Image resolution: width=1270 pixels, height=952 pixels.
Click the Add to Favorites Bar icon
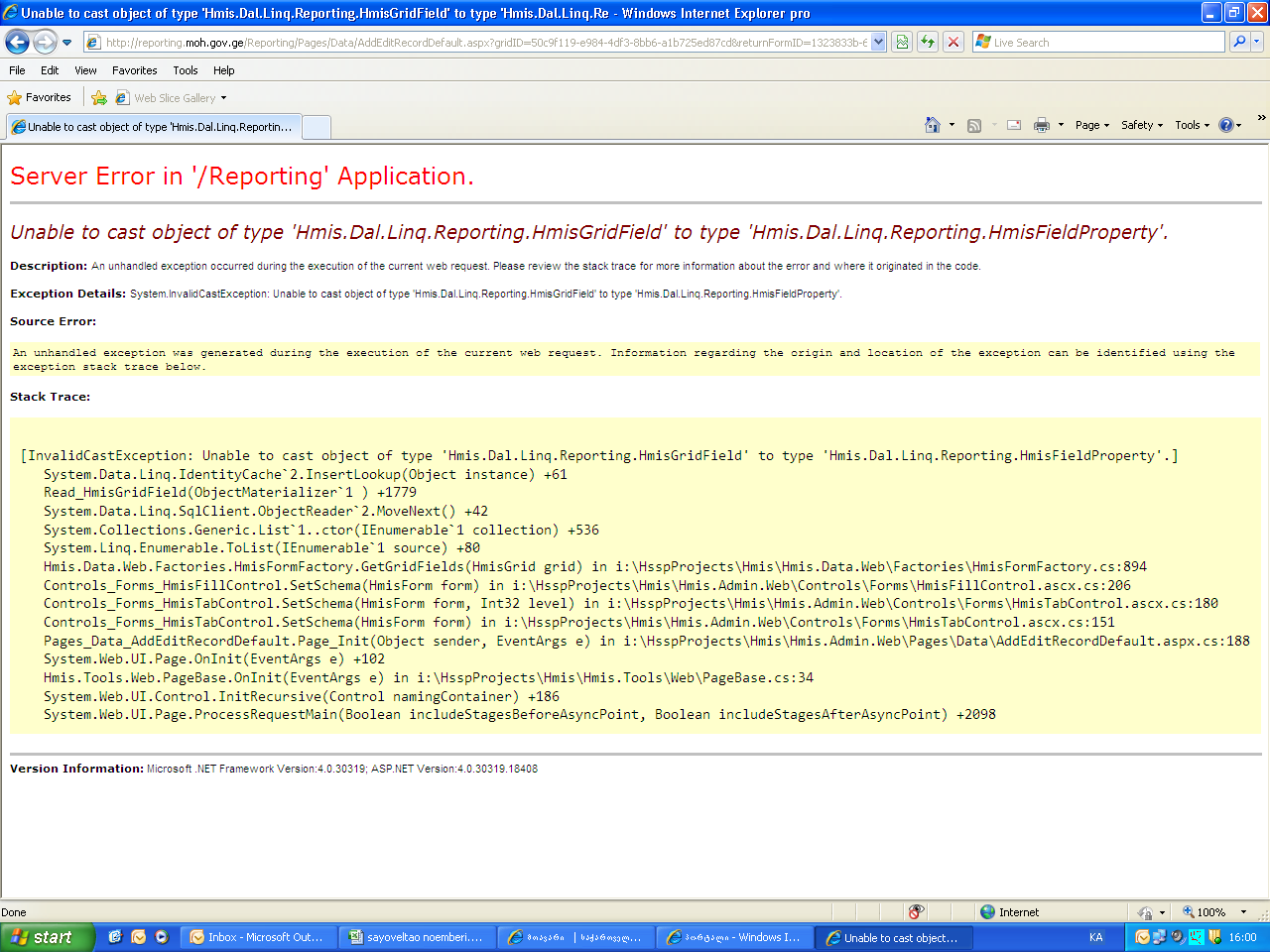[x=99, y=98]
